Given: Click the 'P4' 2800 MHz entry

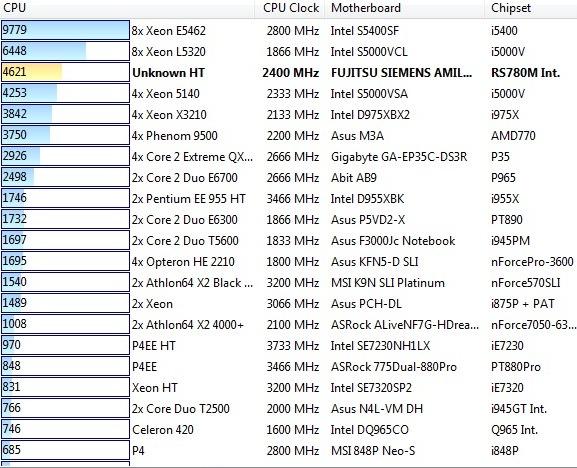Looking at the screenshot, I should pyautogui.click(x=138, y=450).
